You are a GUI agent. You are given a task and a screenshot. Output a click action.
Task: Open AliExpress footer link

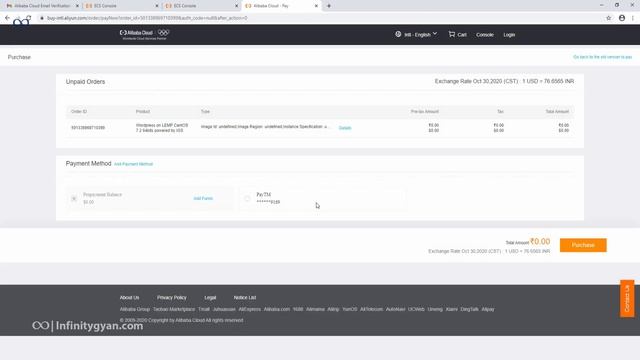click(249, 309)
